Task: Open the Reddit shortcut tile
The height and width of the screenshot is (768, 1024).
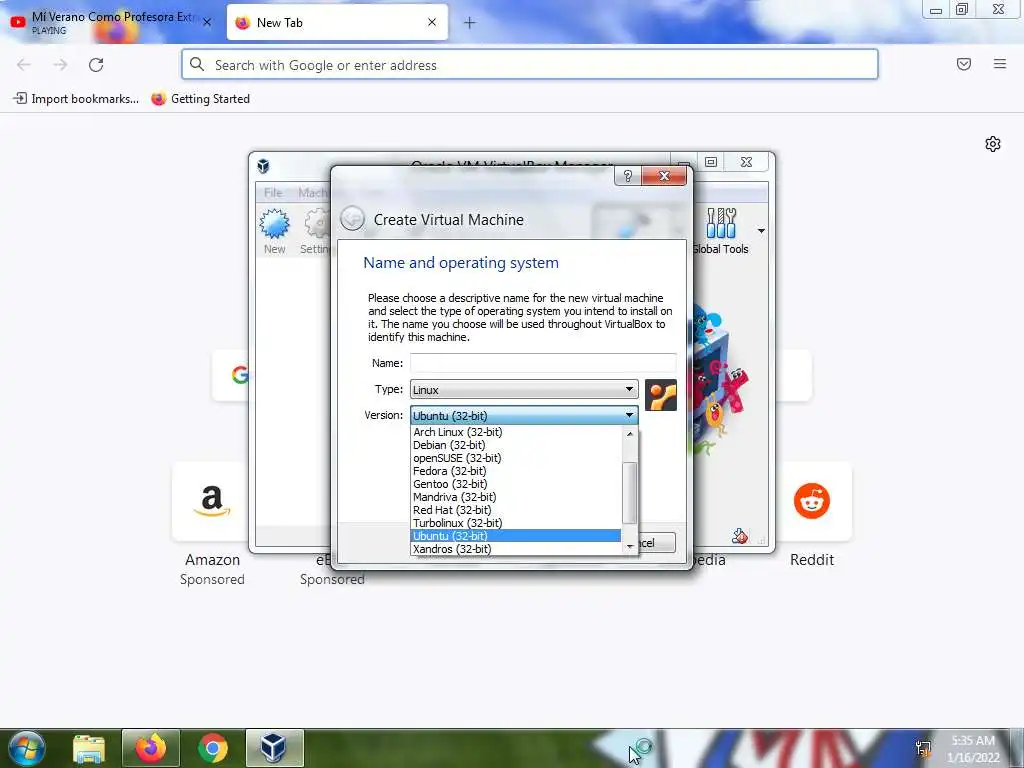Action: 812,502
